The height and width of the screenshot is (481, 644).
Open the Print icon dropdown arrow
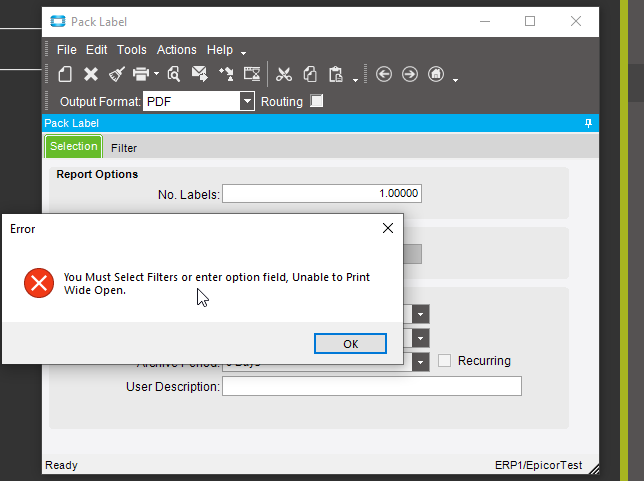[x=156, y=74]
